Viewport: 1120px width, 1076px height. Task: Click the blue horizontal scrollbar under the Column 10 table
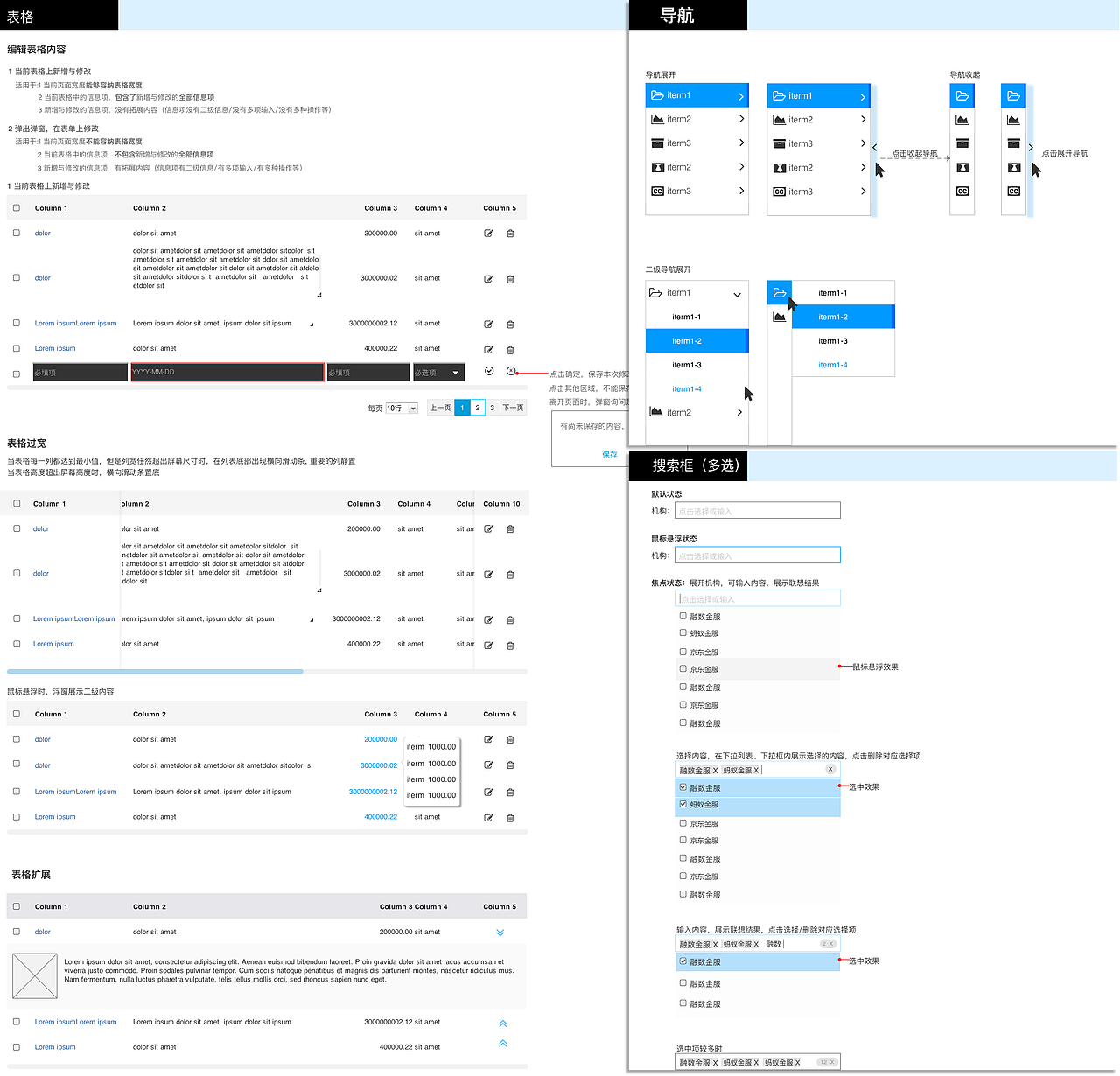click(x=155, y=672)
